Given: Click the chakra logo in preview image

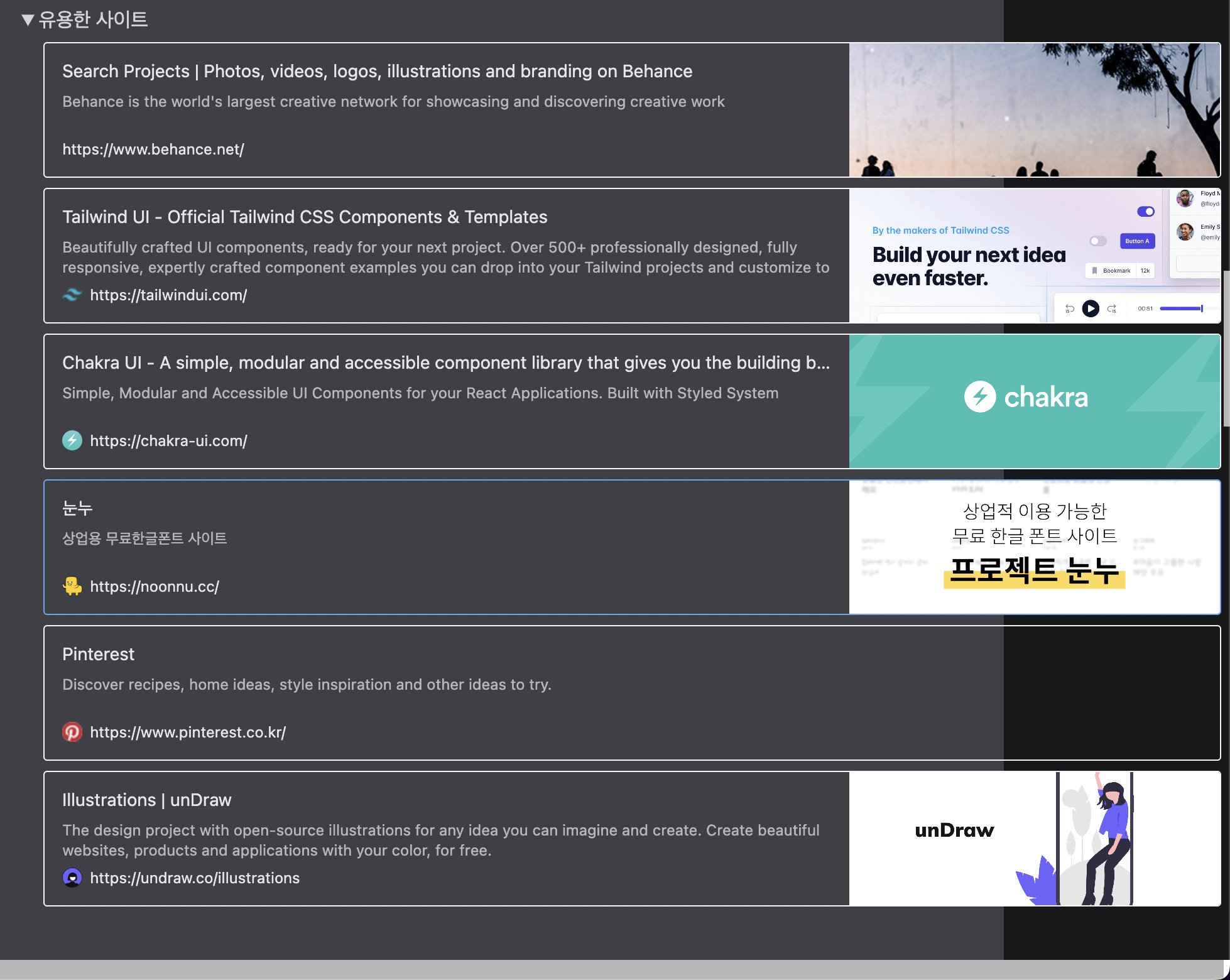Looking at the screenshot, I should pyautogui.click(x=1026, y=397).
